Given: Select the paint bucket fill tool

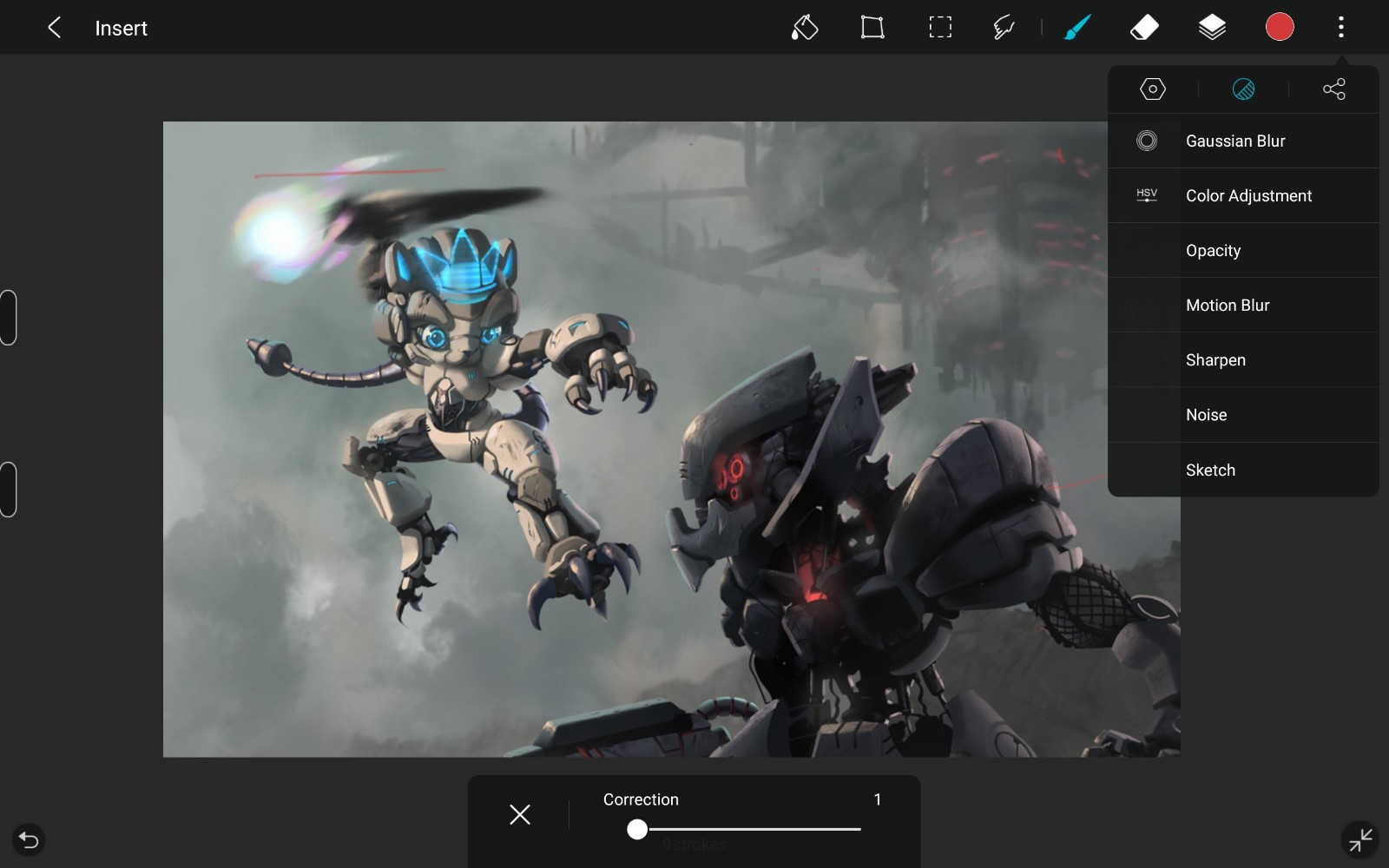Looking at the screenshot, I should click(x=804, y=28).
